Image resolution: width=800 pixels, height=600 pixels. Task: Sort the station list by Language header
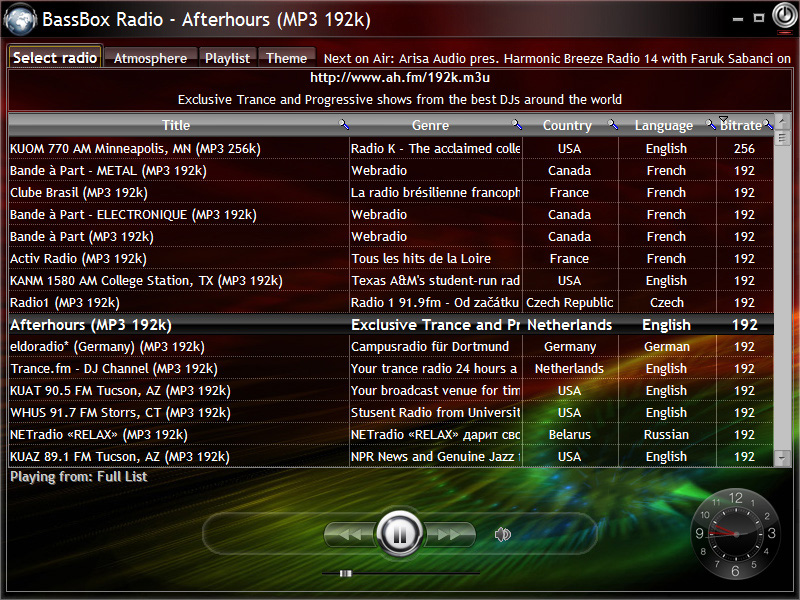[x=664, y=125]
